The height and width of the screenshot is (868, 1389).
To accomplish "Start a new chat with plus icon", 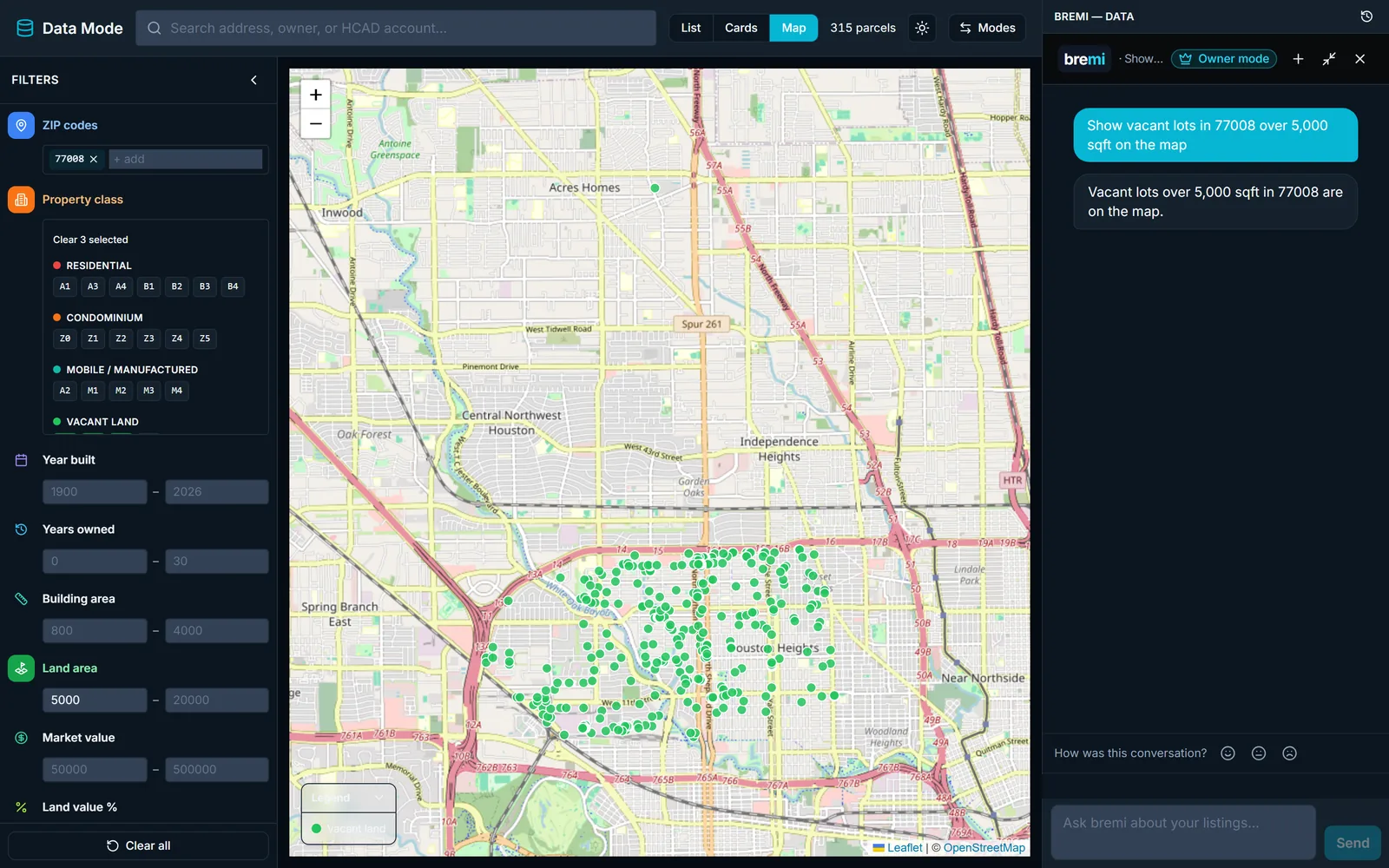I will tap(1298, 59).
